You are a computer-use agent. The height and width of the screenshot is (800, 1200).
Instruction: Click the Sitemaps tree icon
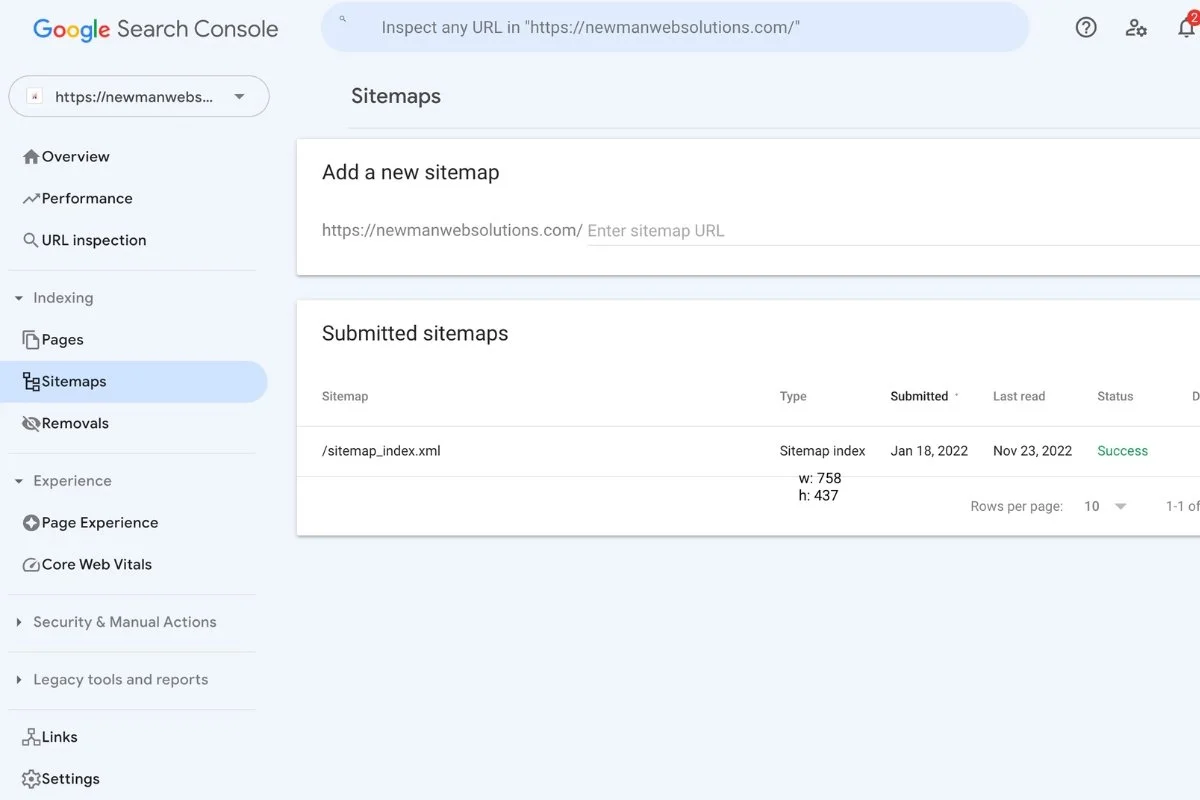(31, 382)
